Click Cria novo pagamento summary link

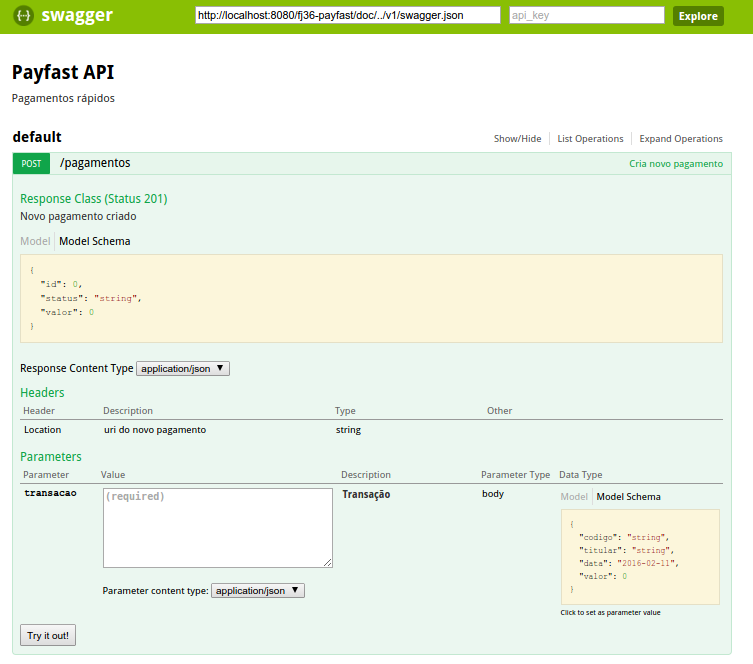(x=676, y=164)
